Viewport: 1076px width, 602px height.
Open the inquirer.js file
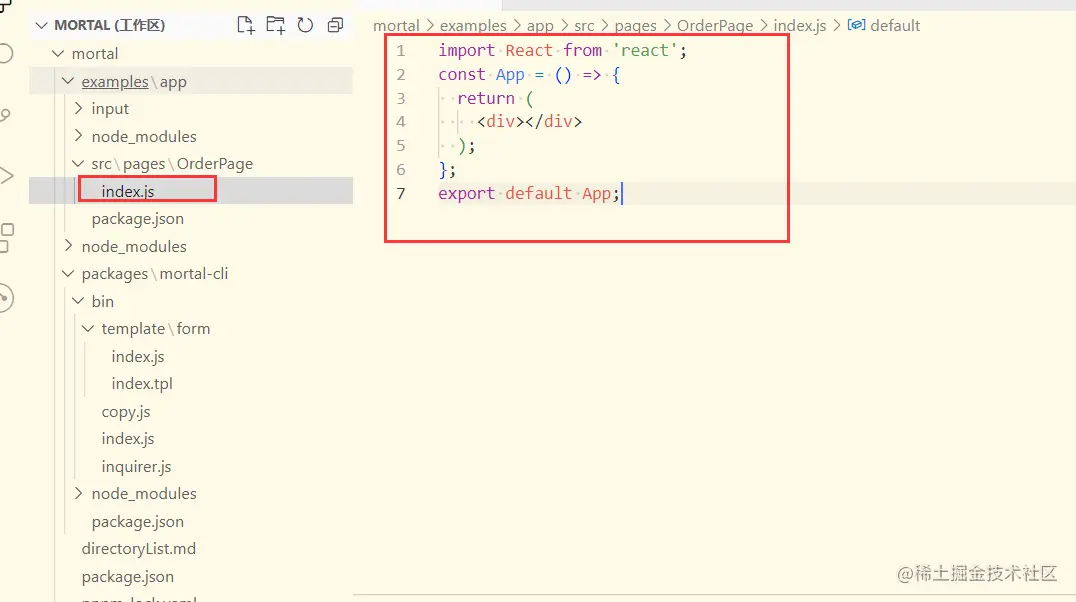pos(136,466)
